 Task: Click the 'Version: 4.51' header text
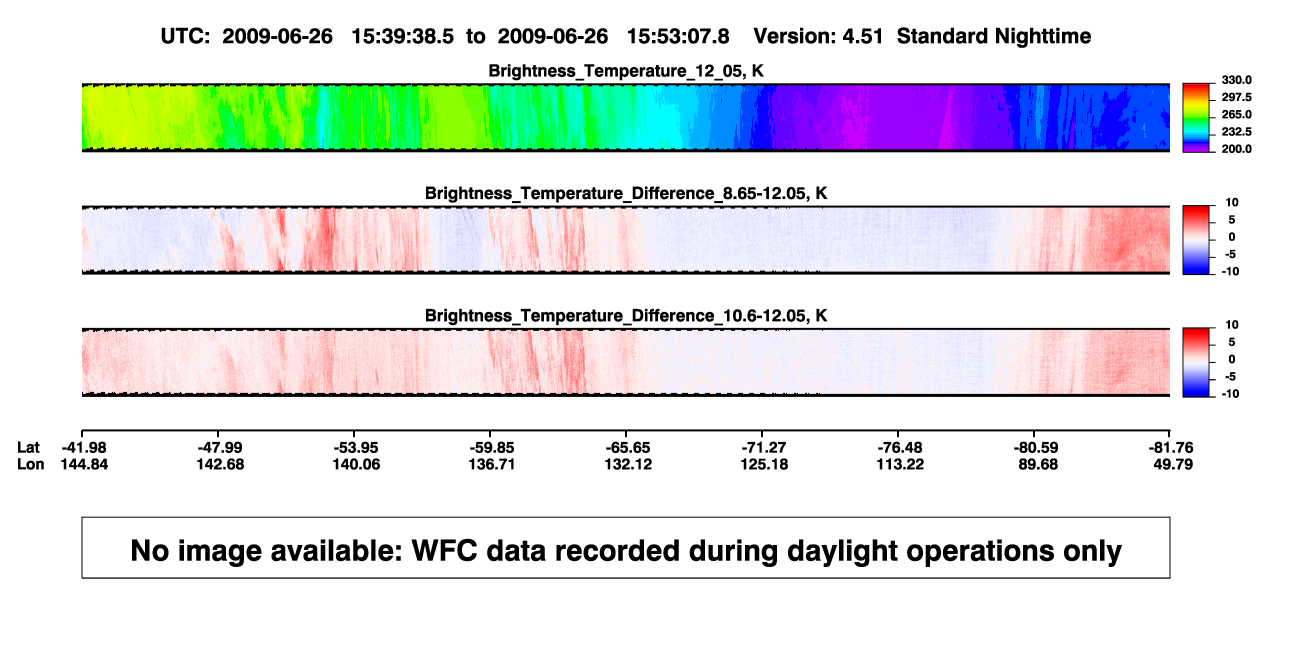[820, 37]
